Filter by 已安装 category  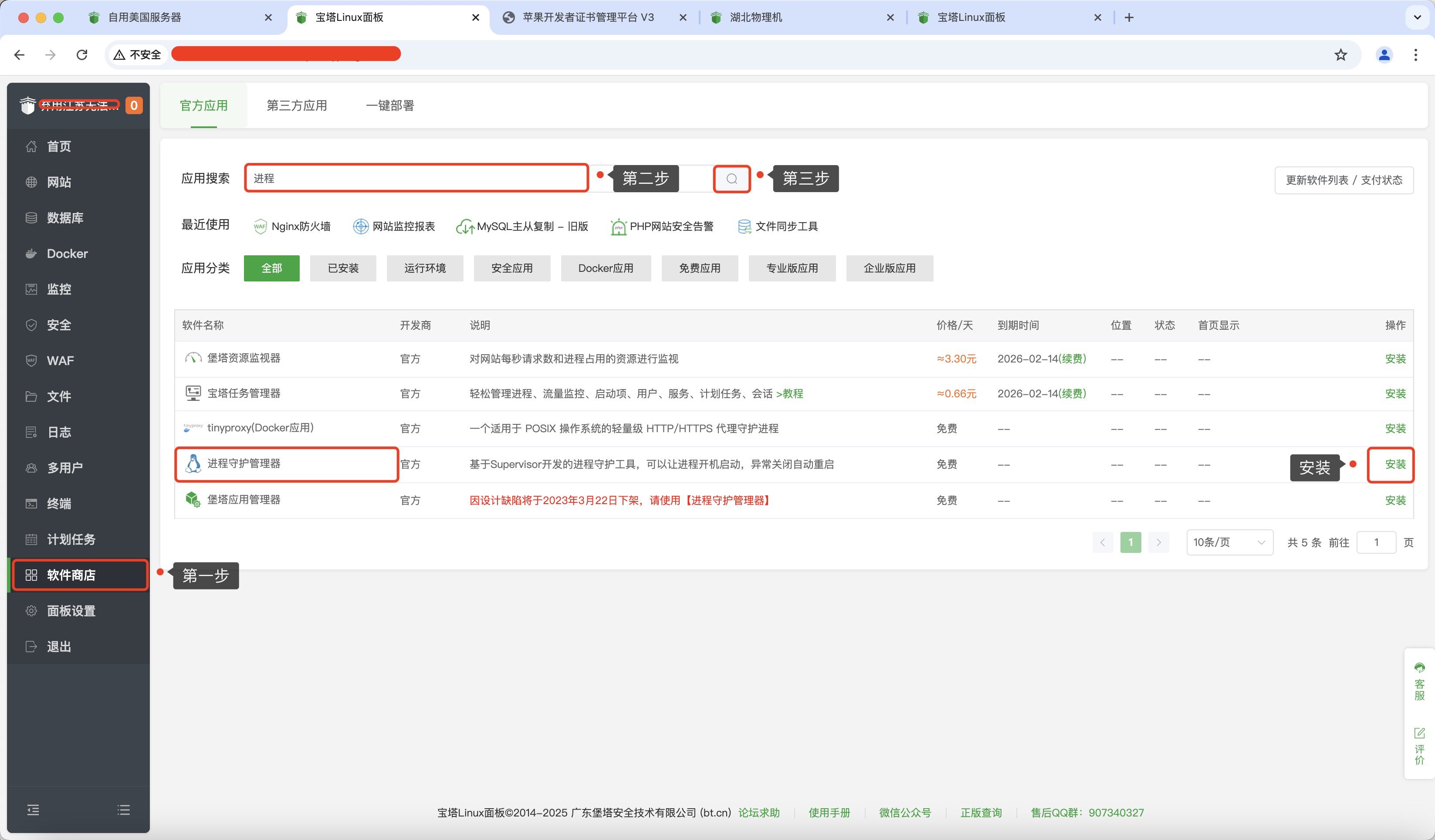coord(343,268)
